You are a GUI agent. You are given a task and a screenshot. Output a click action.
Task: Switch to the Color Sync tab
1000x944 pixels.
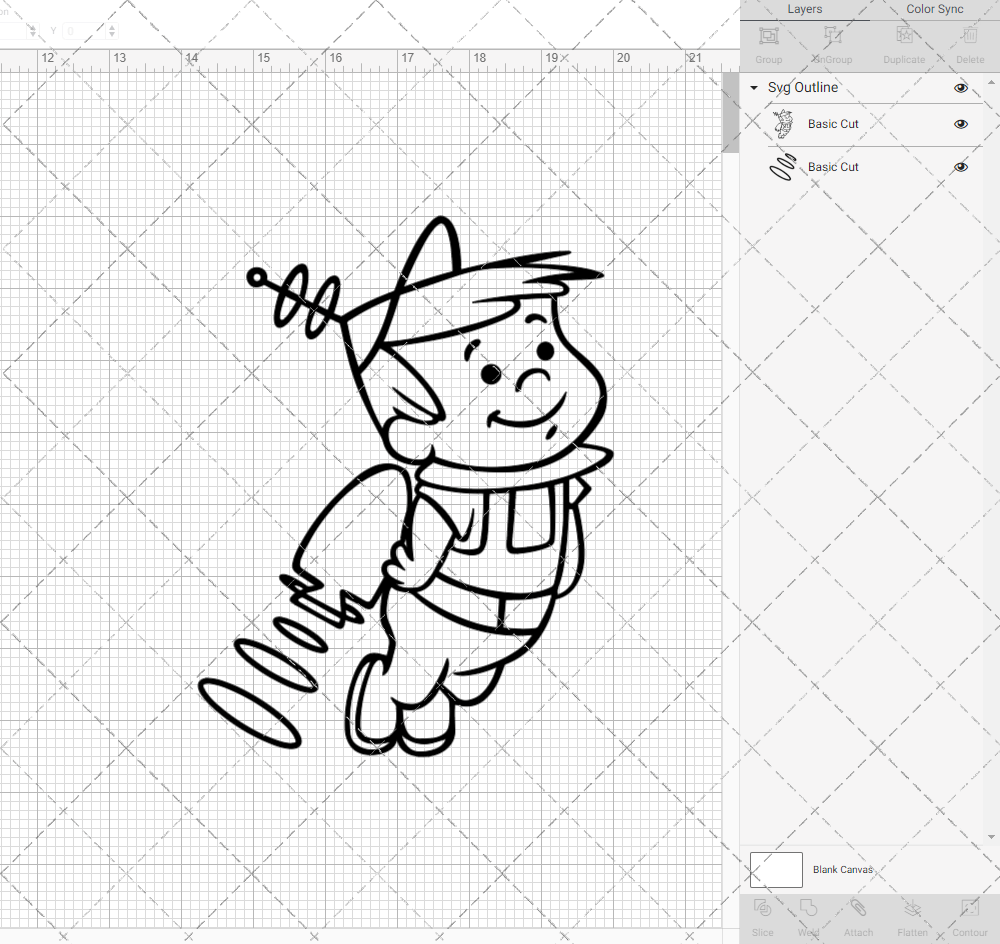tap(934, 10)
